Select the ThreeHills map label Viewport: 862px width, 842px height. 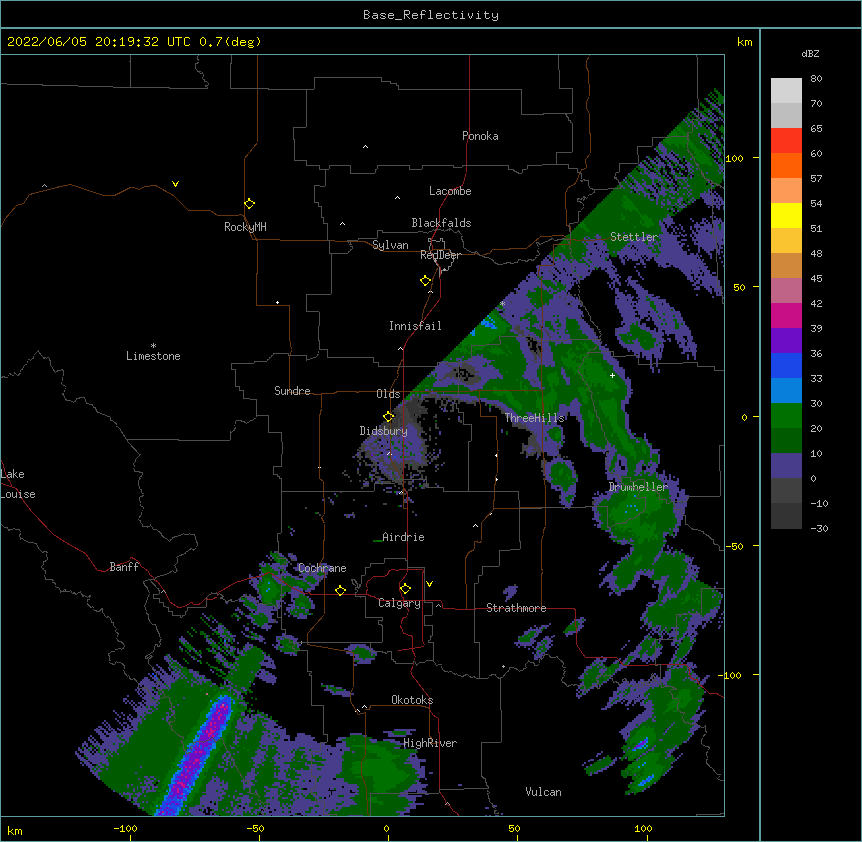click(534, 418)
